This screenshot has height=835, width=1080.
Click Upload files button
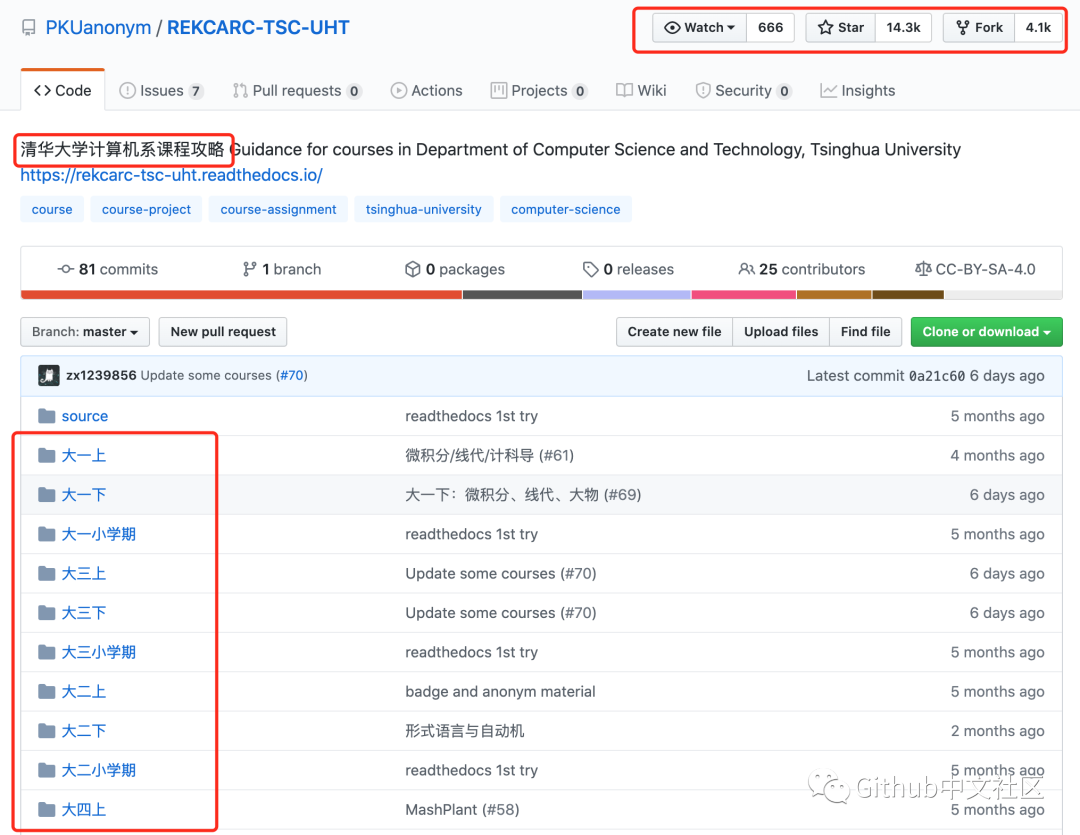781,332
